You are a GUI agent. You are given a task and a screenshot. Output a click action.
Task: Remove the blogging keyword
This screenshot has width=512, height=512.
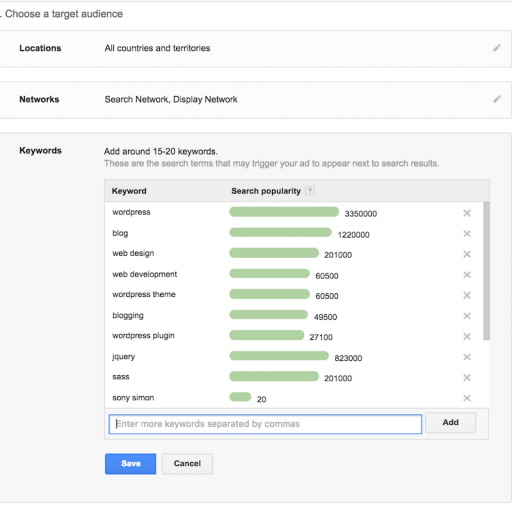pos(467,316)
